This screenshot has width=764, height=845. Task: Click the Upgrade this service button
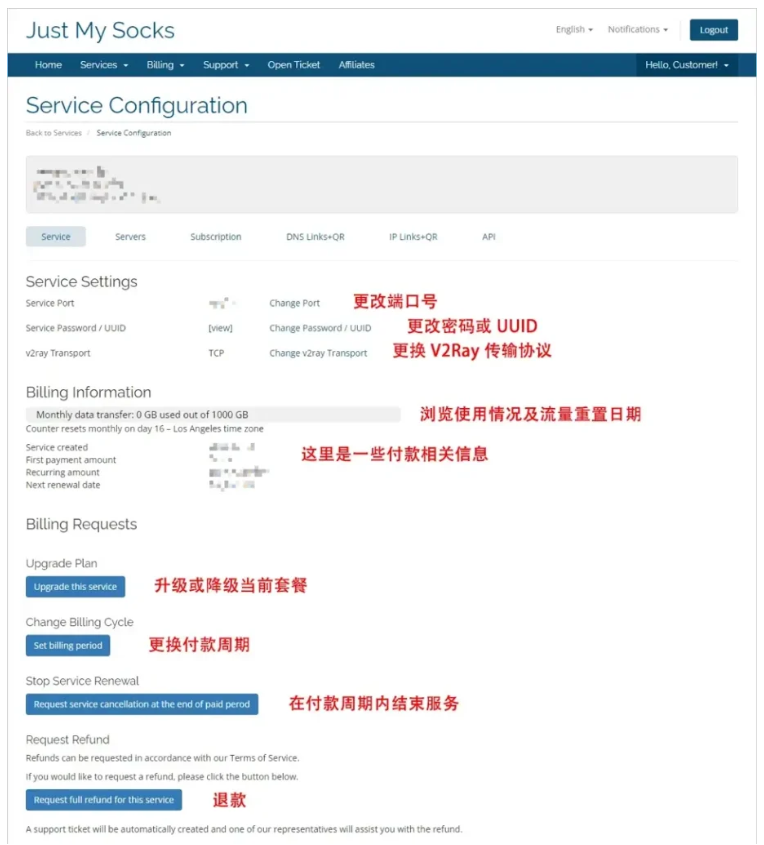(75, 587)
